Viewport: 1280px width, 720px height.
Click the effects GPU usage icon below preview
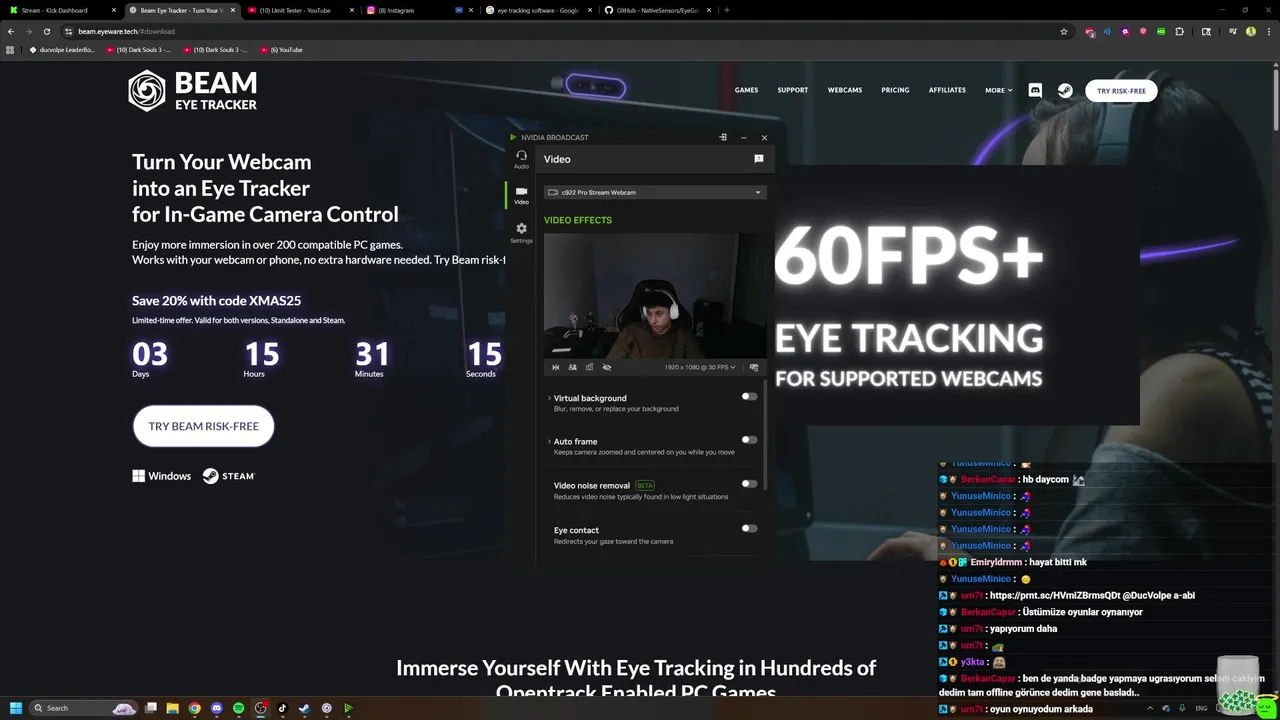click(754, 367)
